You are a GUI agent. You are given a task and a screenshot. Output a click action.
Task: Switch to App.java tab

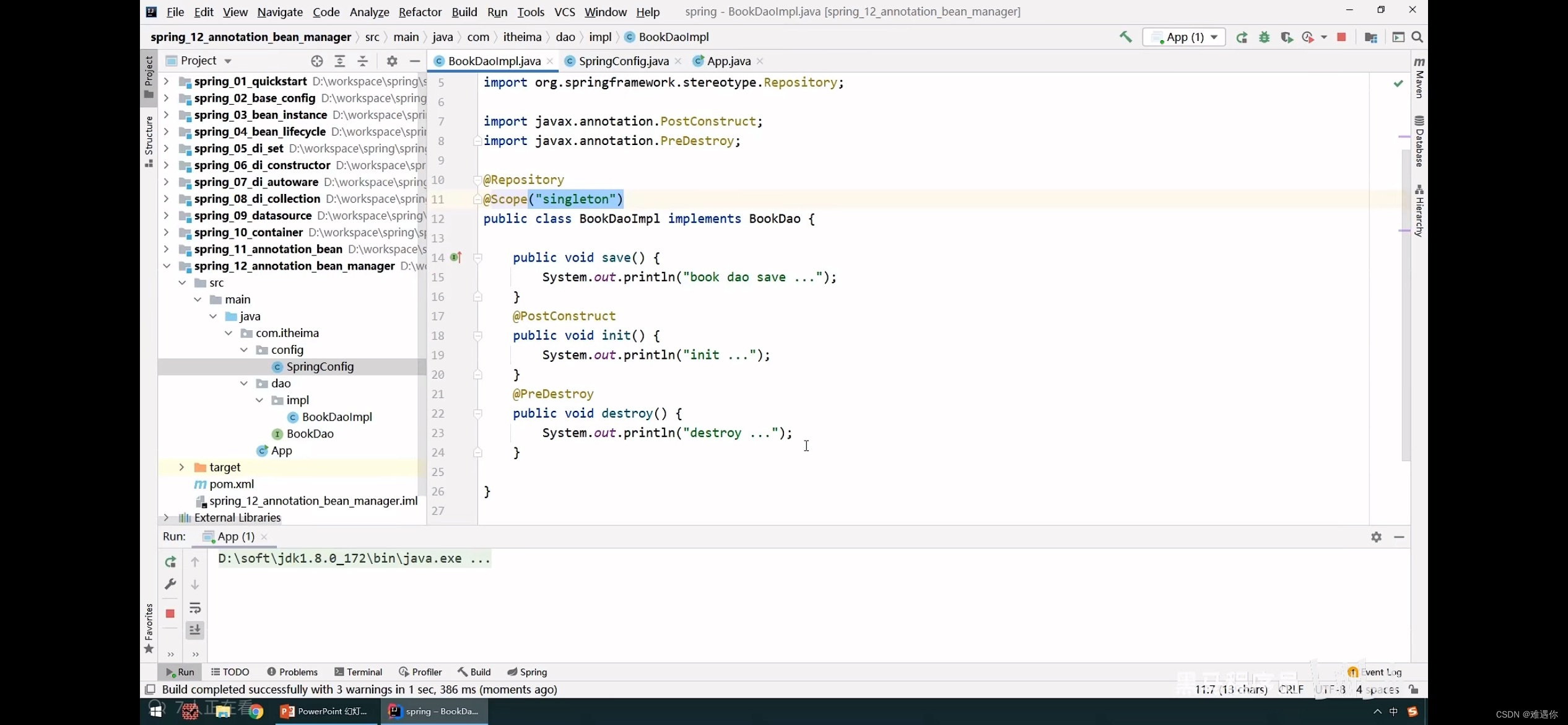(x=728, y=61)
